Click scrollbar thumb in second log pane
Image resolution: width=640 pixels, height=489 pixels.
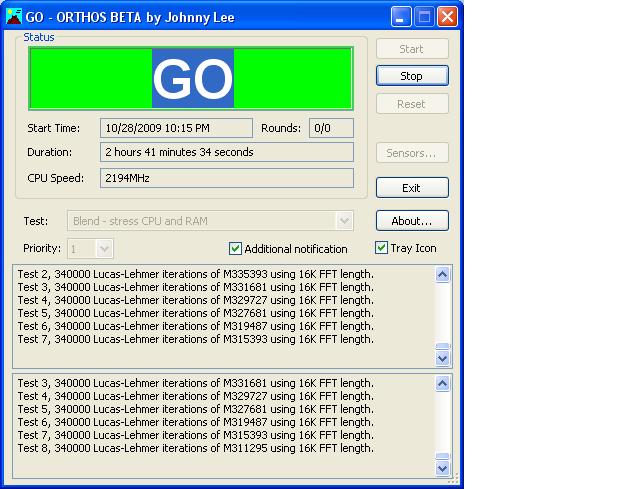tap(442, 456)
